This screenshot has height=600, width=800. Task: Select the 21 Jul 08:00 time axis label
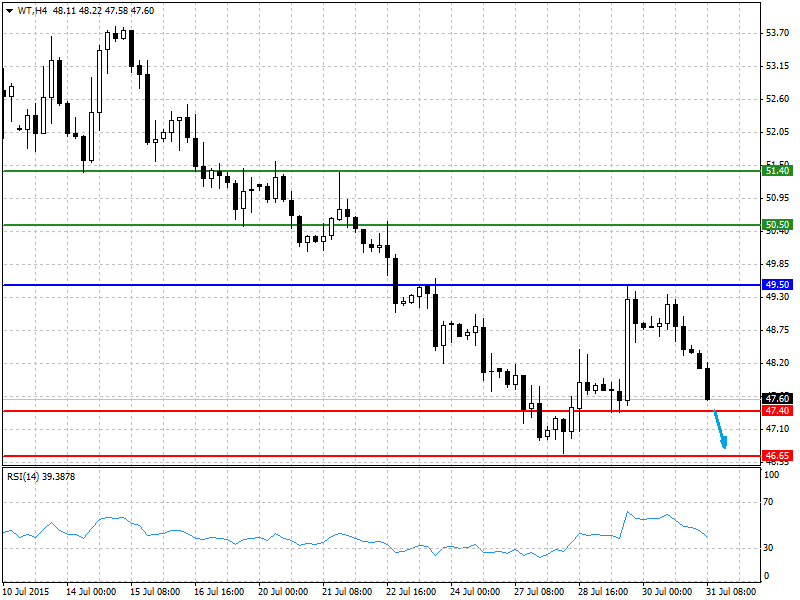347,591
